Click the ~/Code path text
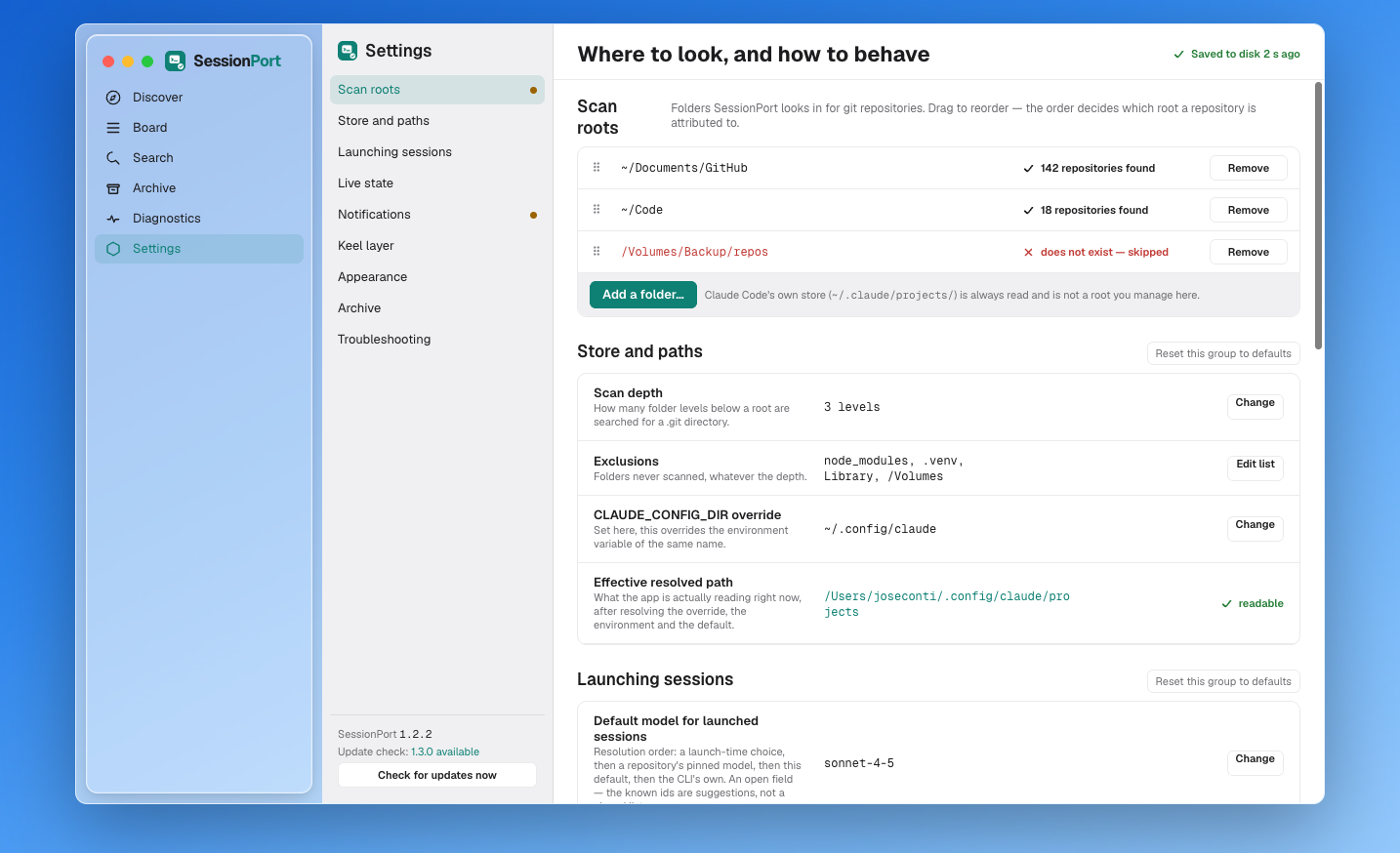1400x853 pixels. tap(642, 210)
